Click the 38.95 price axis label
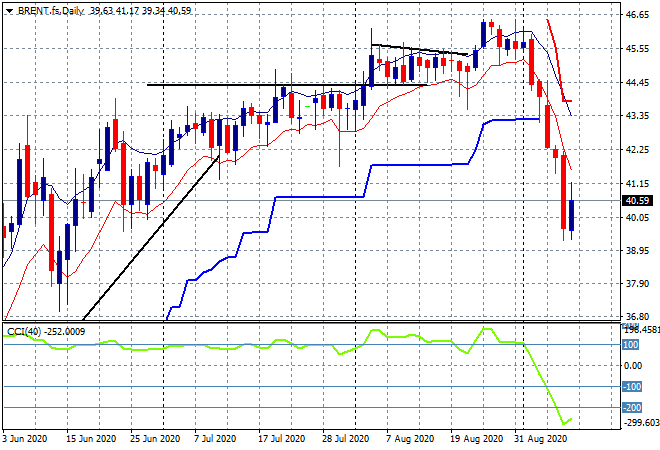Image resolution: width=660 pixels, height=450 pixels. (x=637, y=250)
